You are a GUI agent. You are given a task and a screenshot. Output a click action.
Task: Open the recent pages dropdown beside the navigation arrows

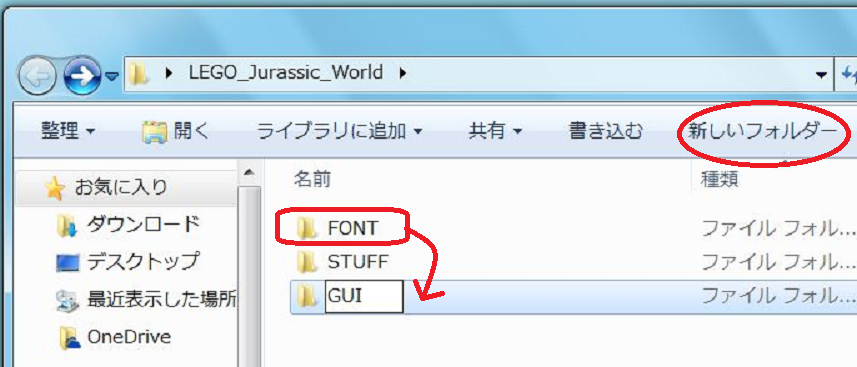(111, 77)
